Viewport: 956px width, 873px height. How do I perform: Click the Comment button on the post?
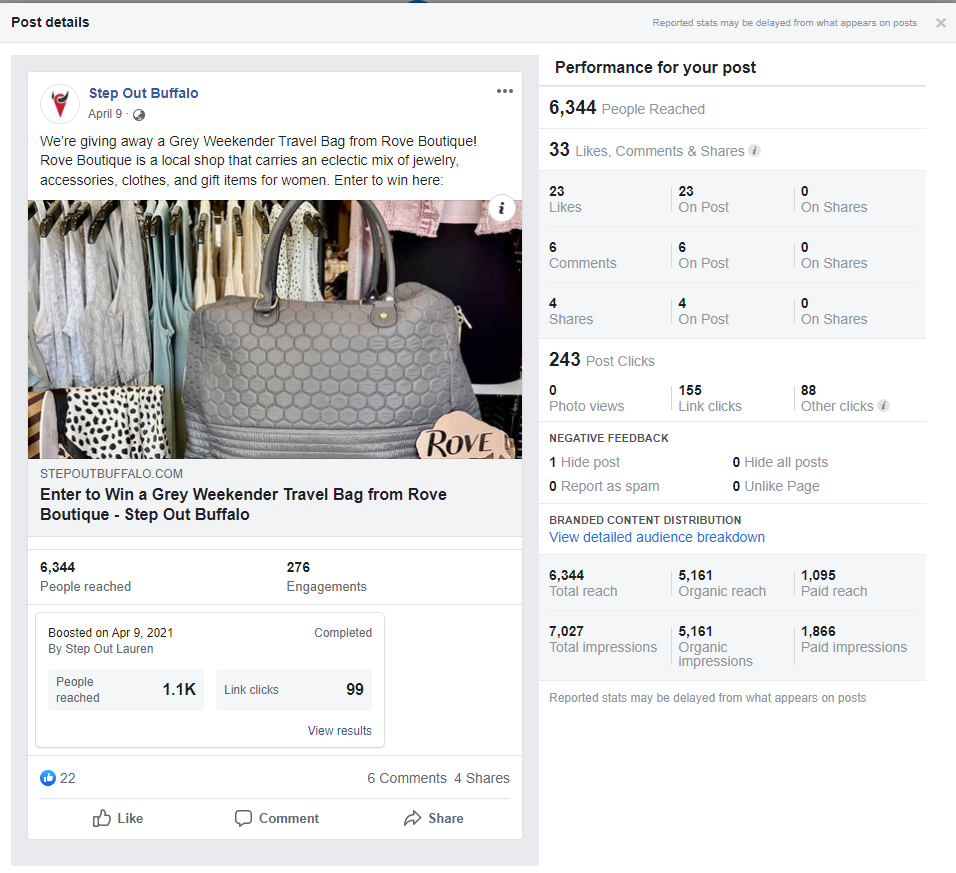[x=277, y=818]
